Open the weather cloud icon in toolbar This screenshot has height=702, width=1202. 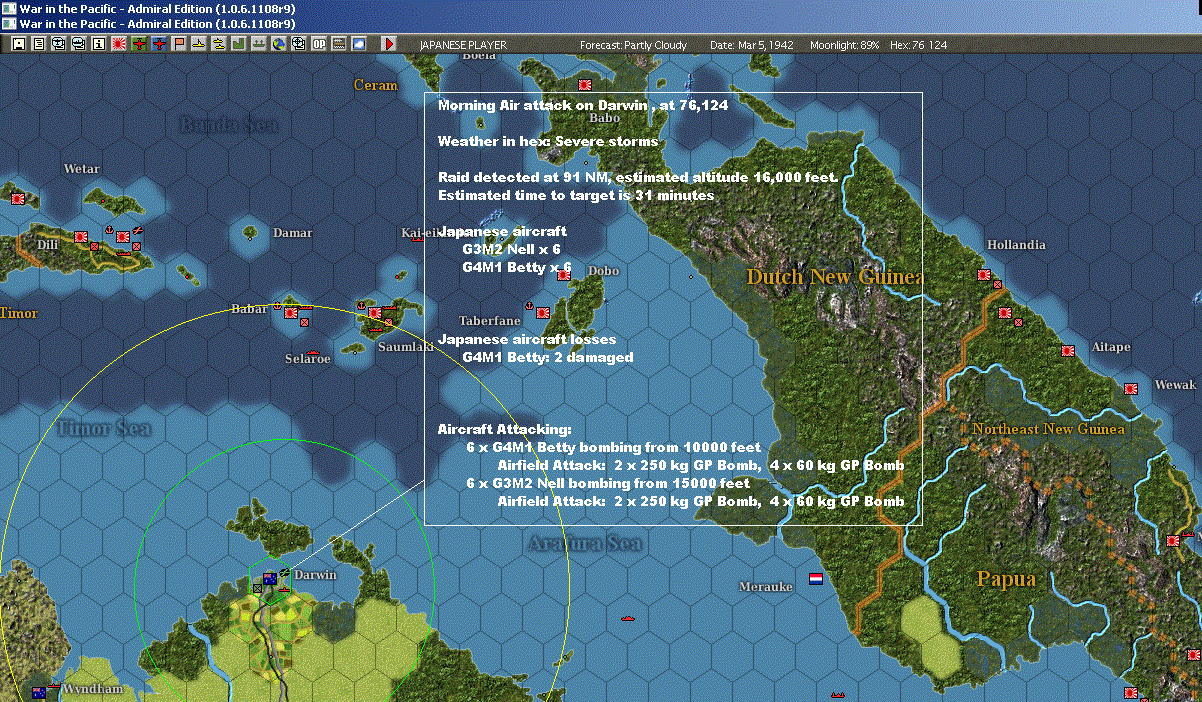pos(359,44)
